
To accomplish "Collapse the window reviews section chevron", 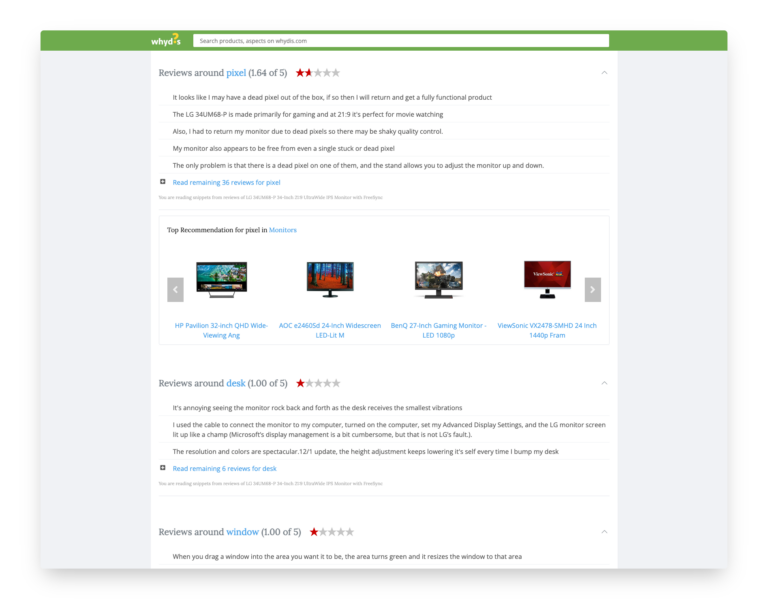I will pos(604,532).
